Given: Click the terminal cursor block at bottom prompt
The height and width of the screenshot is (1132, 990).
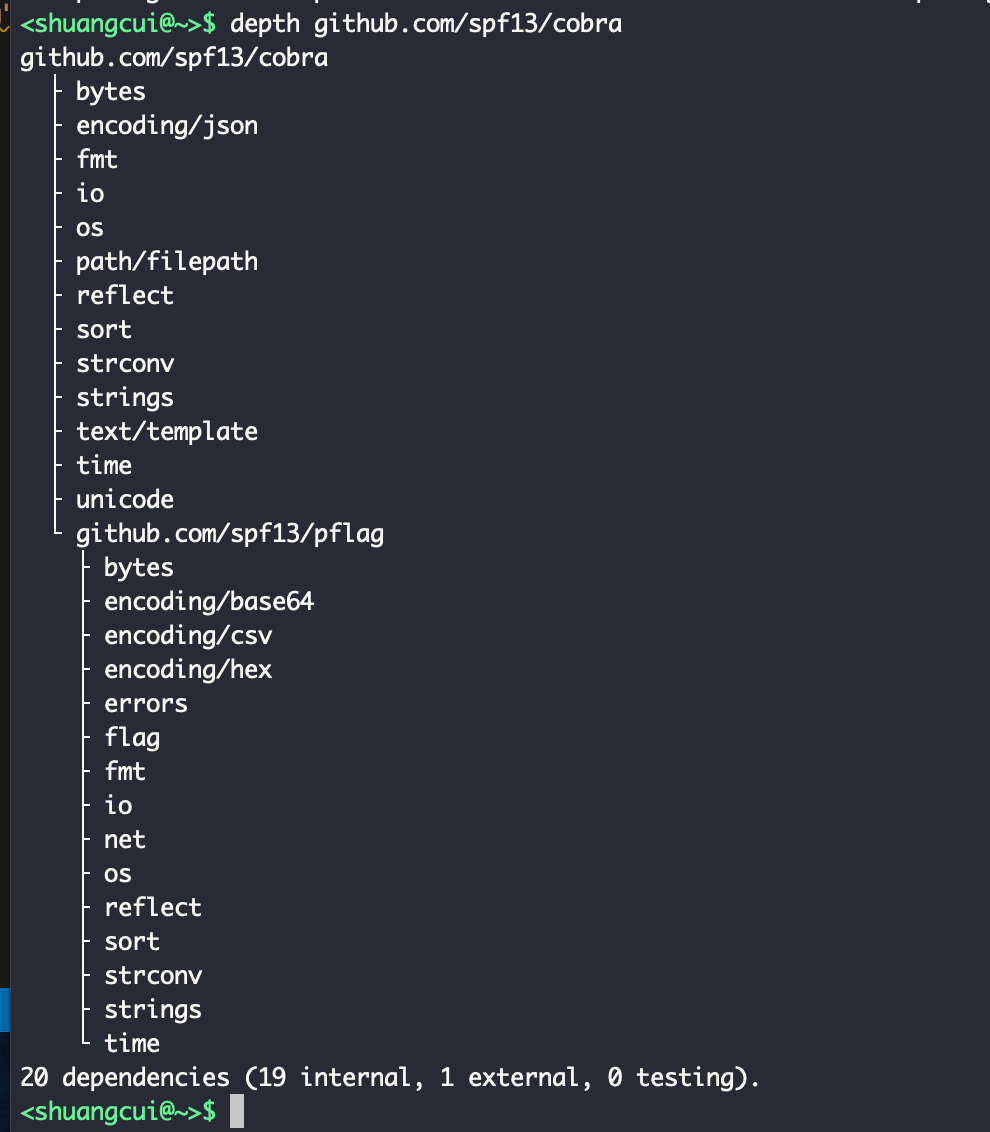Looking at the screenshot, I should coord(236,1111).
